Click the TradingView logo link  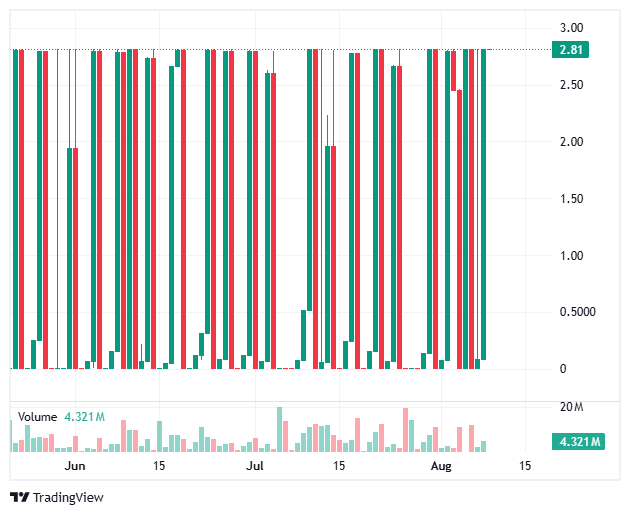[57, 497]
